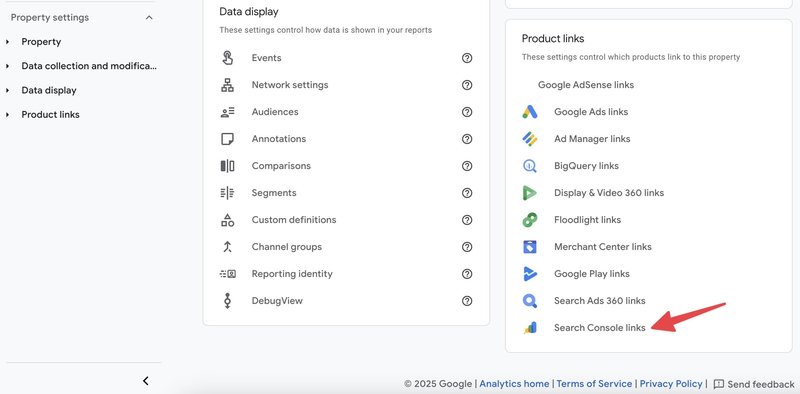Screen dimensions: 800x394
Task: Expand the Property tree arrow
Action: pyautogui.click(x=7, y=42)
